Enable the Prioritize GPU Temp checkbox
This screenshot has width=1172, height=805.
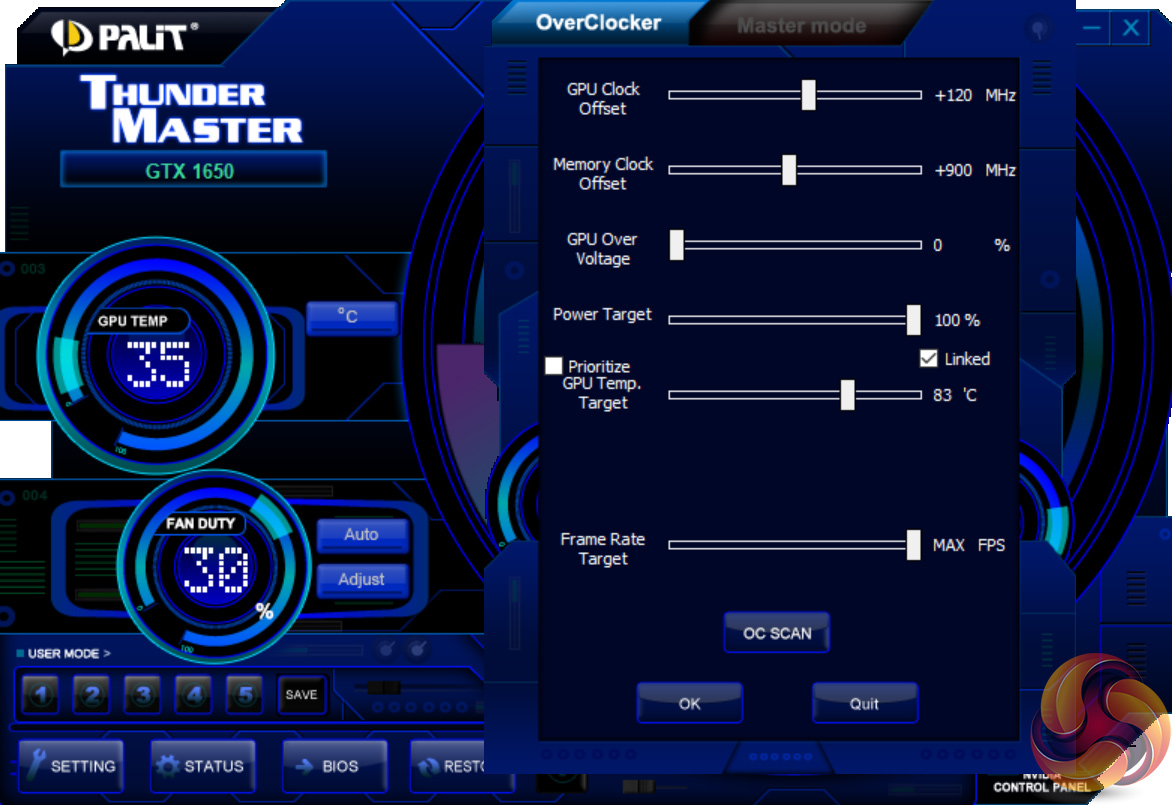pyautogui.click(x=553, y=366)
